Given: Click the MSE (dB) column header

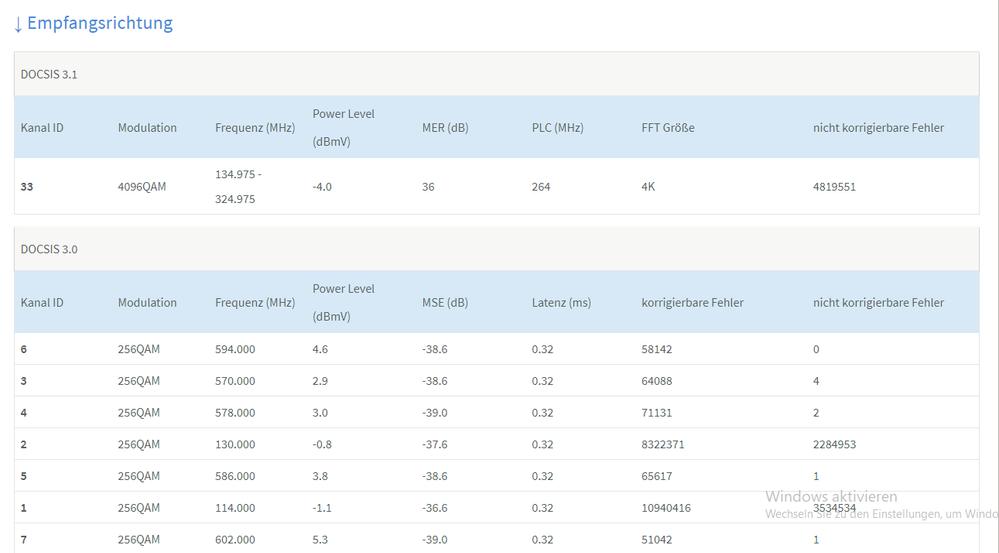Looking at the screenshot, I should [x=444, y=302].
